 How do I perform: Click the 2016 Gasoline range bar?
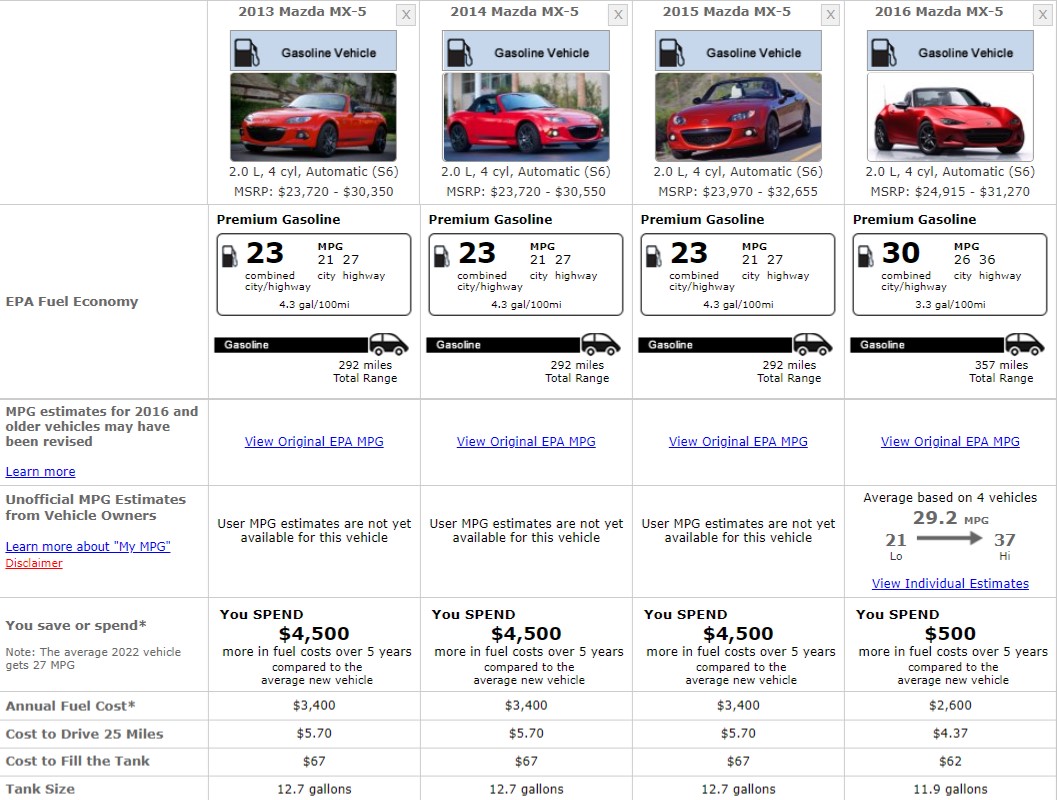click(928, 344)
